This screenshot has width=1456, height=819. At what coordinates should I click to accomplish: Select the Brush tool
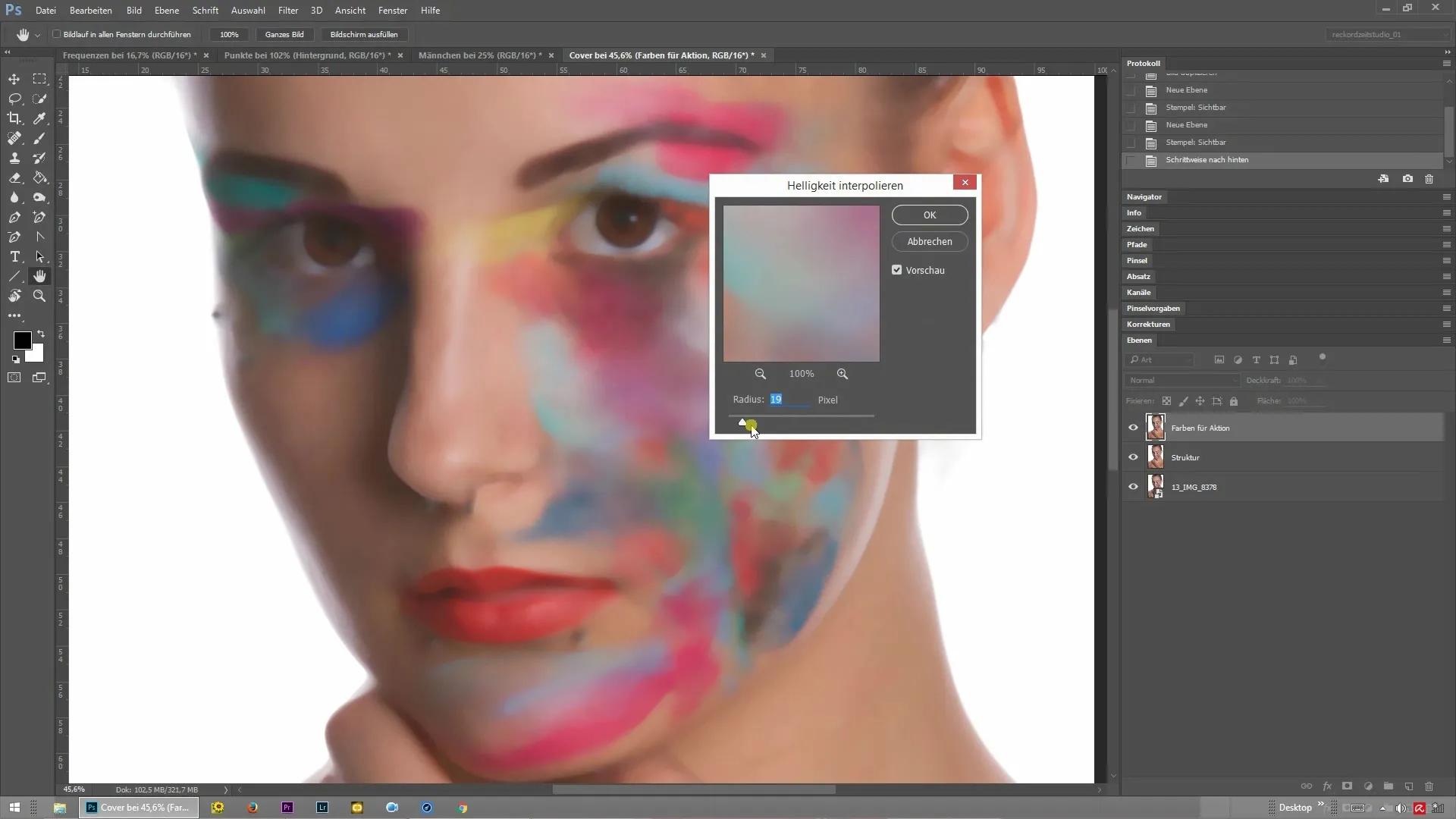click(39, 138)
